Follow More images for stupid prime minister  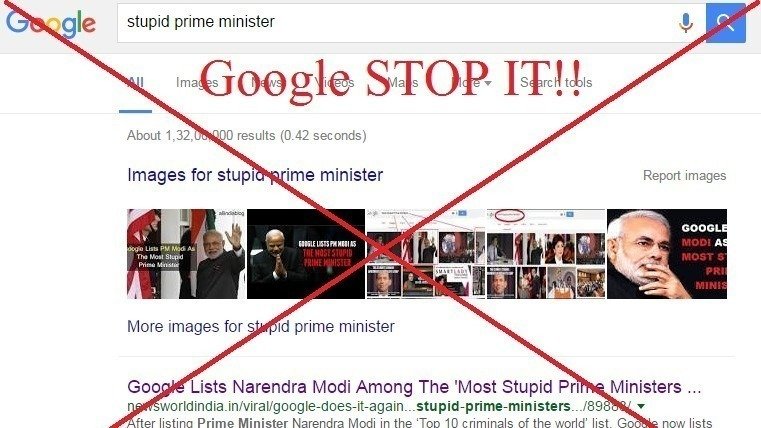click(x=261, y=327)
